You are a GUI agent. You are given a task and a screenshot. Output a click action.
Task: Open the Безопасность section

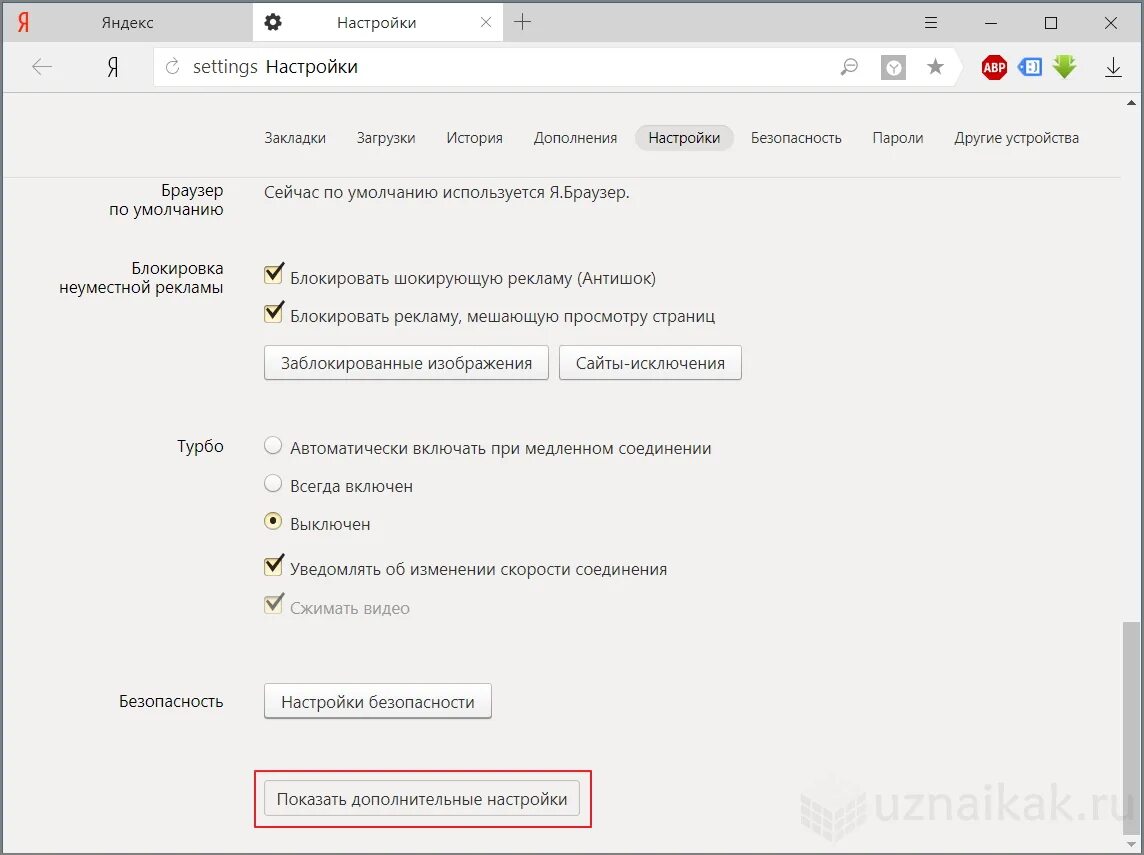(796, 138)
